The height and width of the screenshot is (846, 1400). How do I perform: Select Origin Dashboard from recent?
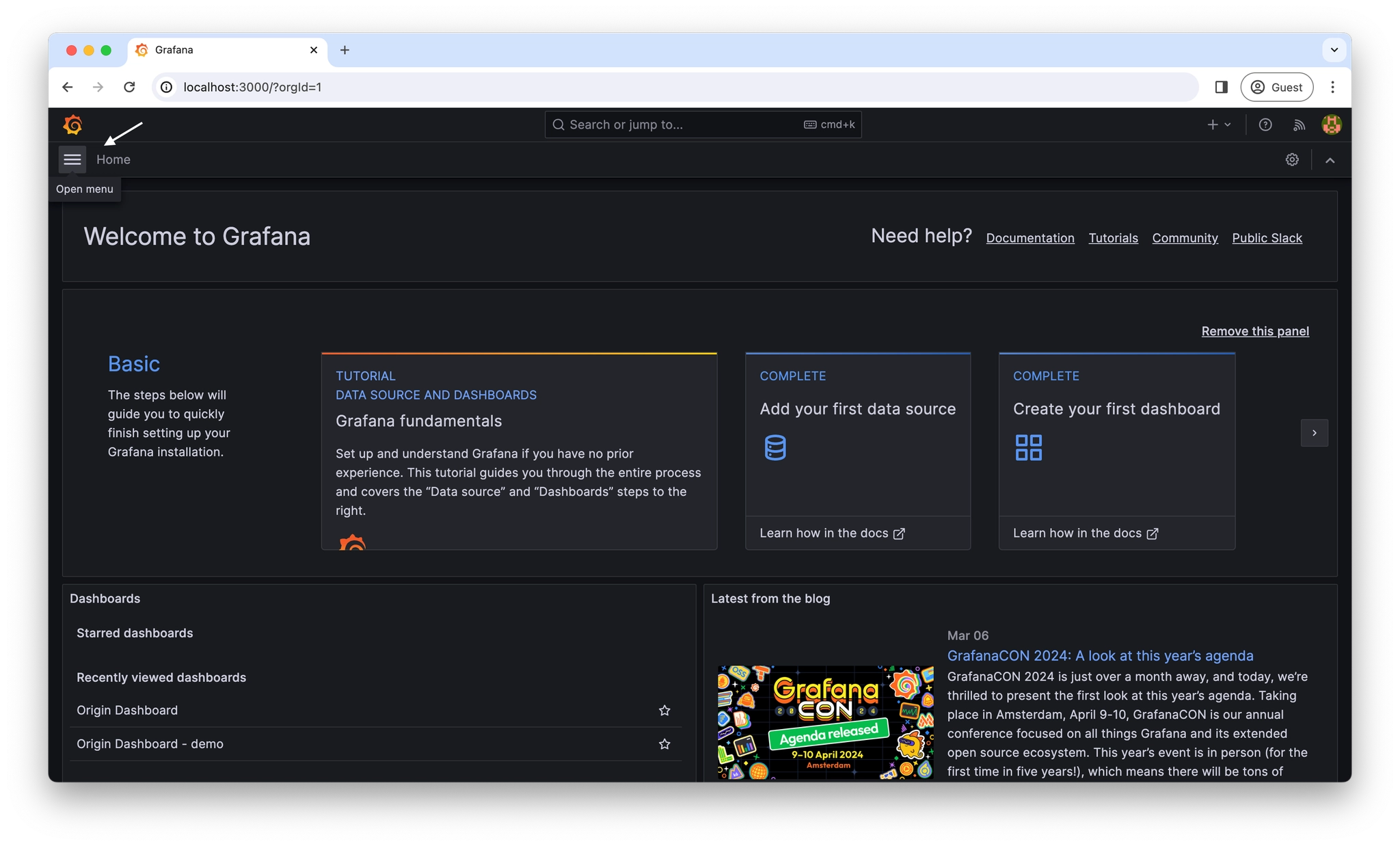point(127,710)
